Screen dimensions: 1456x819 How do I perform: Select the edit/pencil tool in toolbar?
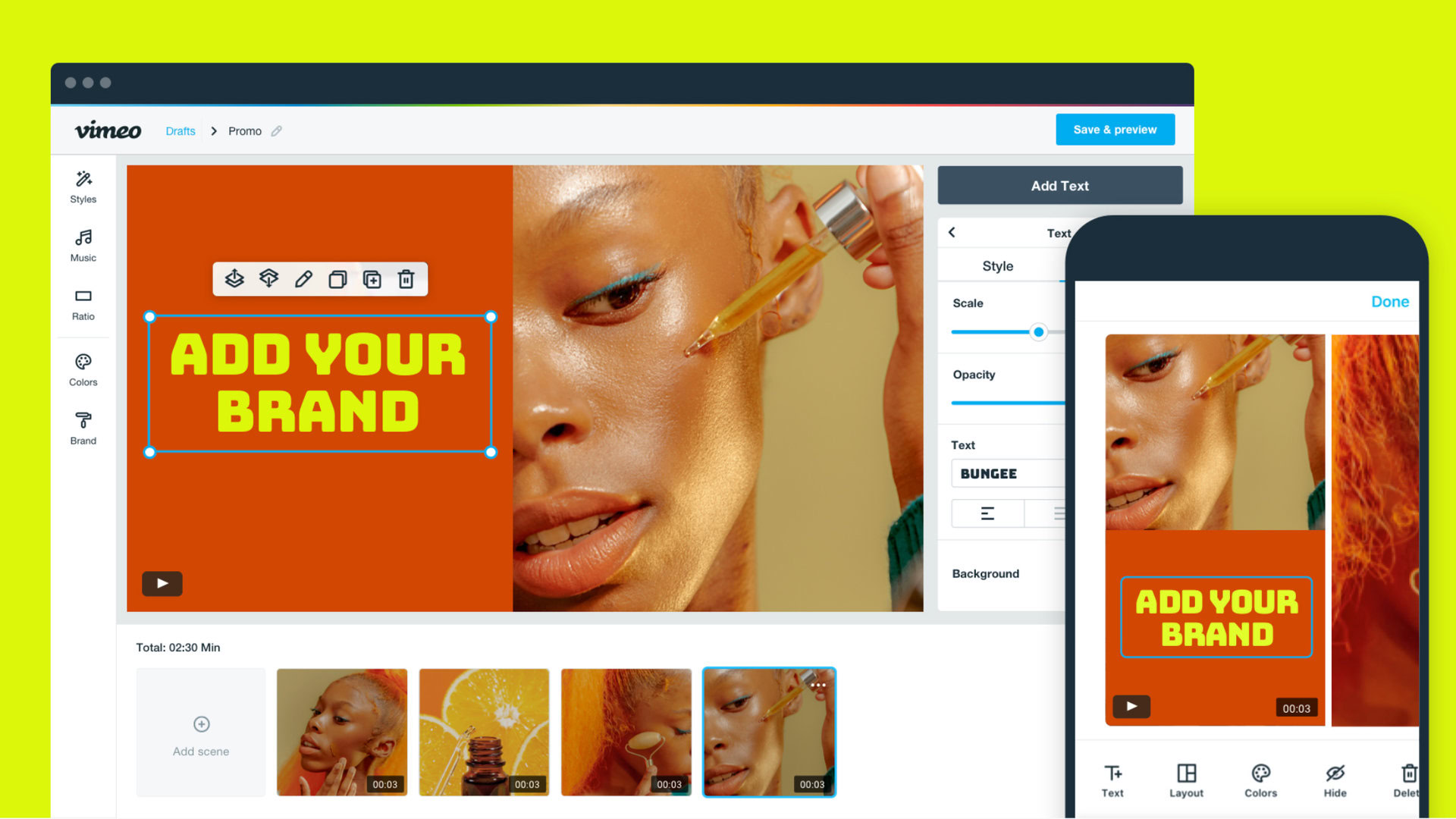click(x=303, y=279)
